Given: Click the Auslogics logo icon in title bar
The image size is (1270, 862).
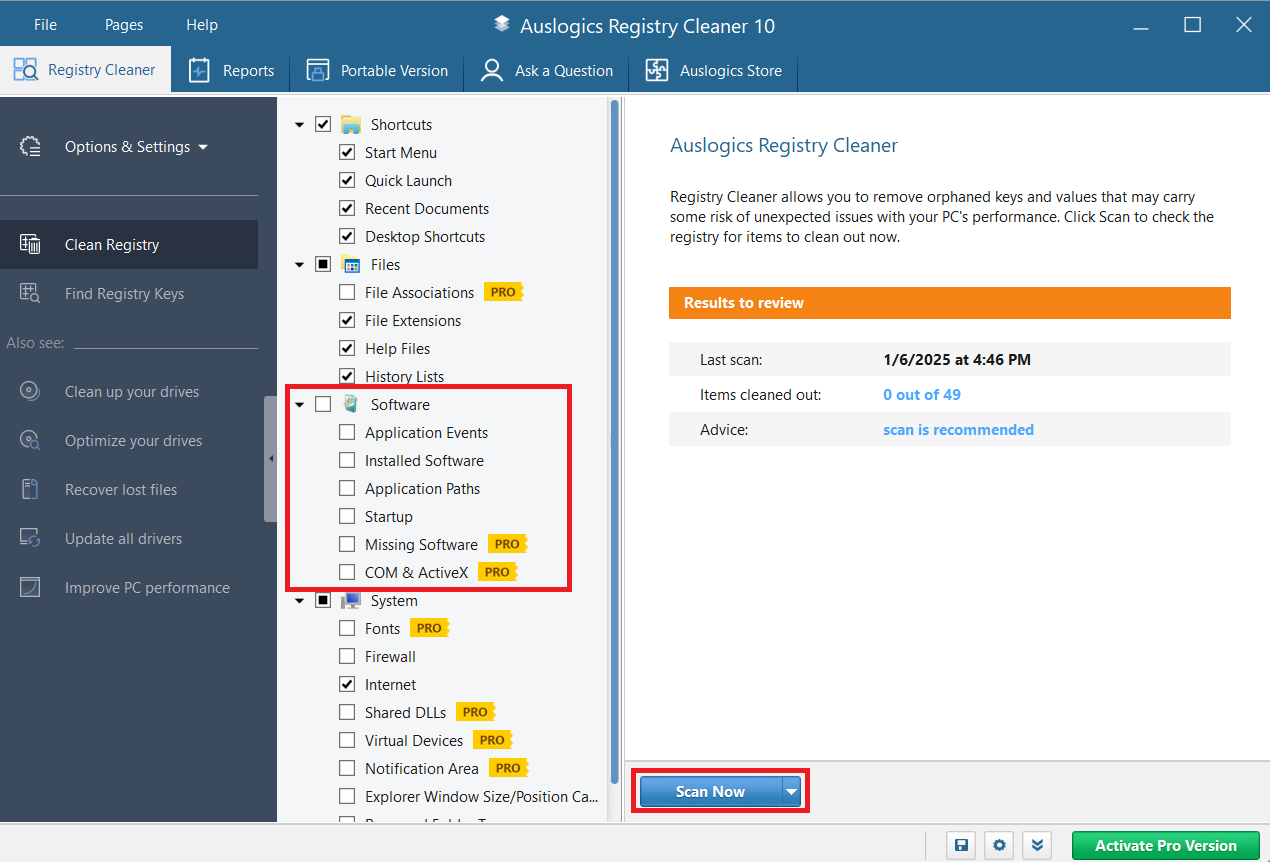Looking at the screenshot, I should [502, 25].
